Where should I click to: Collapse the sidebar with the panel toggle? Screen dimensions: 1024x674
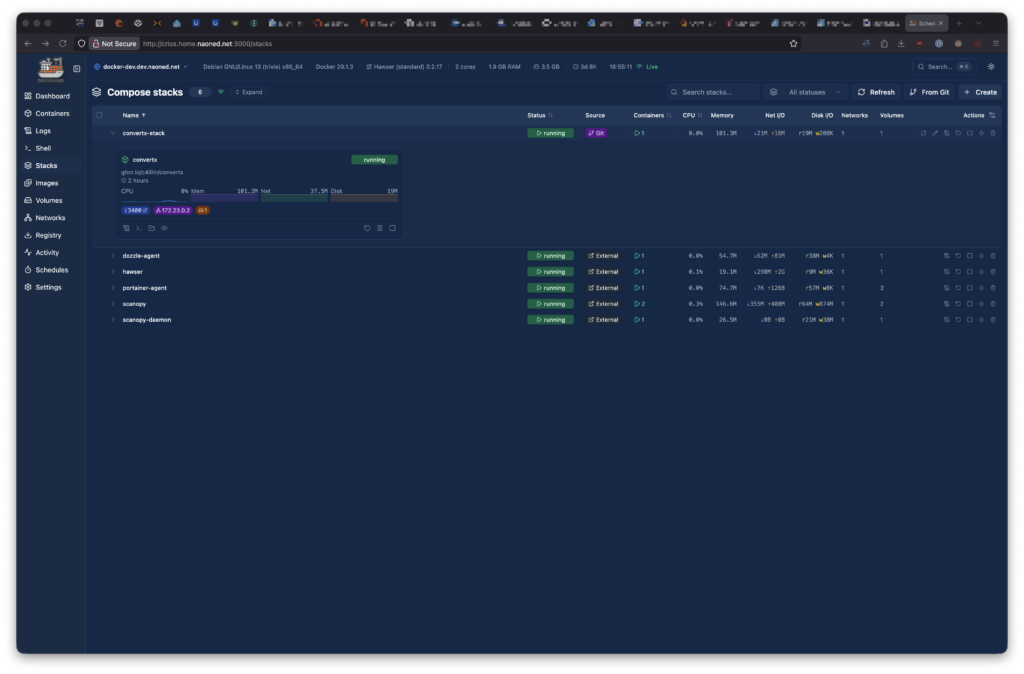click(x=76, y=68)
